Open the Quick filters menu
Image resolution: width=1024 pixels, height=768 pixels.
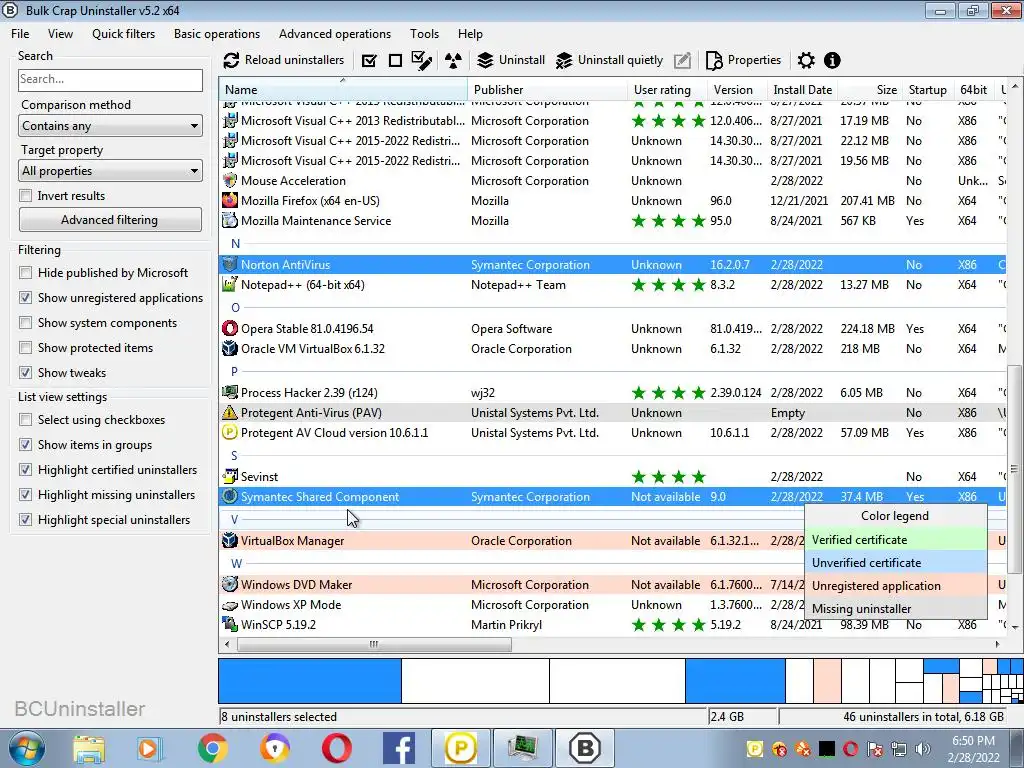point(123,34)
